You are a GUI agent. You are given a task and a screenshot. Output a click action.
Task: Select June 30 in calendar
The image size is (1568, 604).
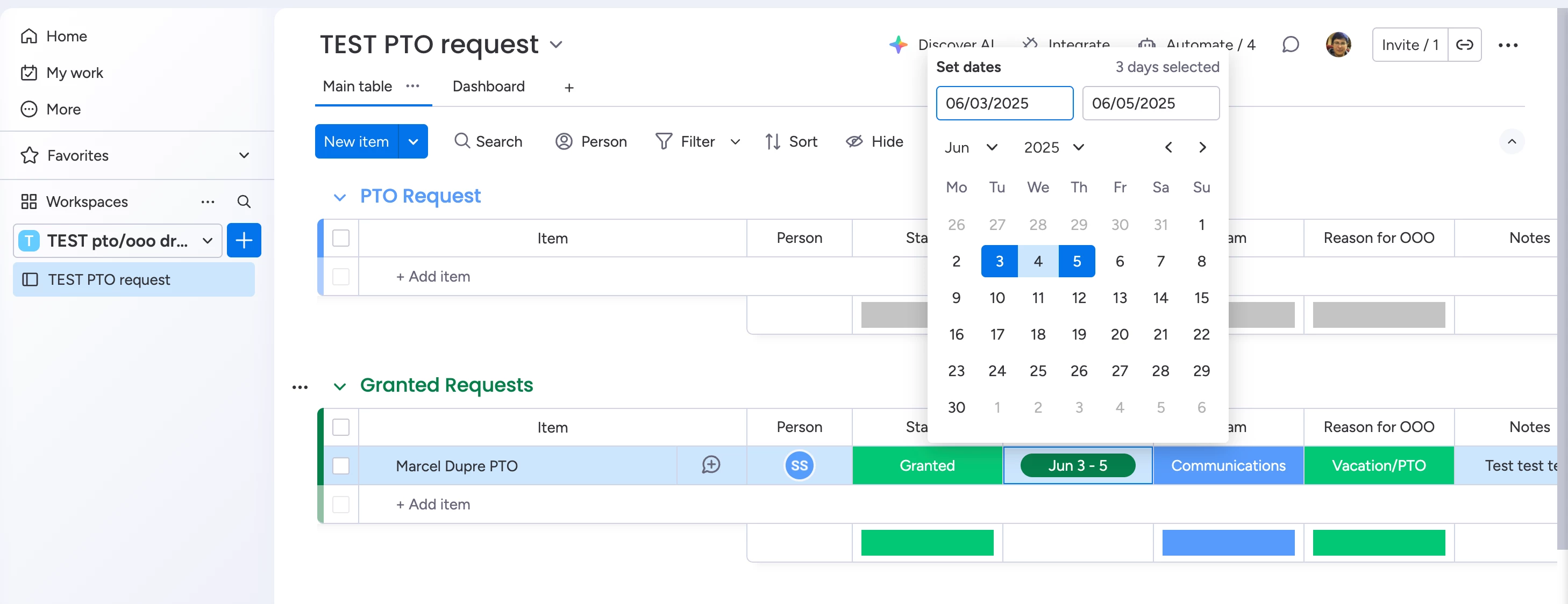pyautogui.click(x=956, y=407)
